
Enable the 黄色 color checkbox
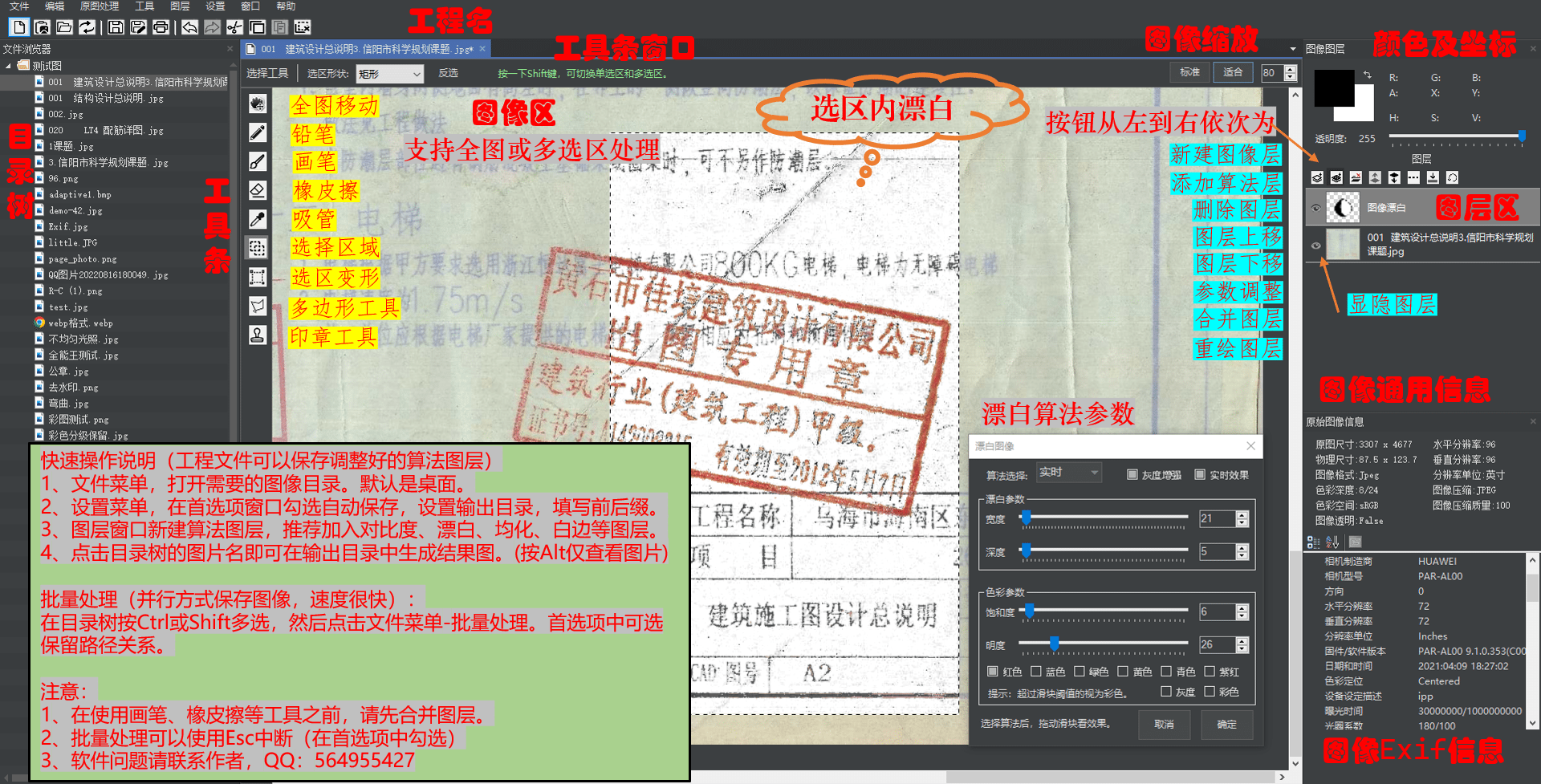coord(1122,671)
